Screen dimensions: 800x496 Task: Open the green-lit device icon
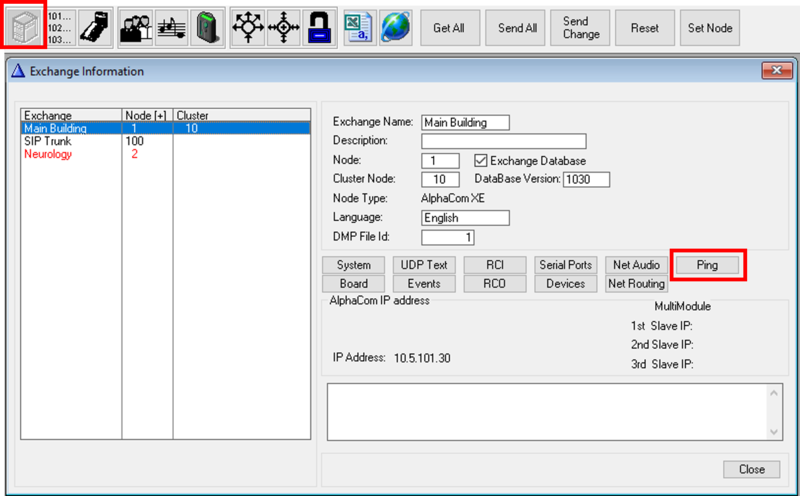207,28
